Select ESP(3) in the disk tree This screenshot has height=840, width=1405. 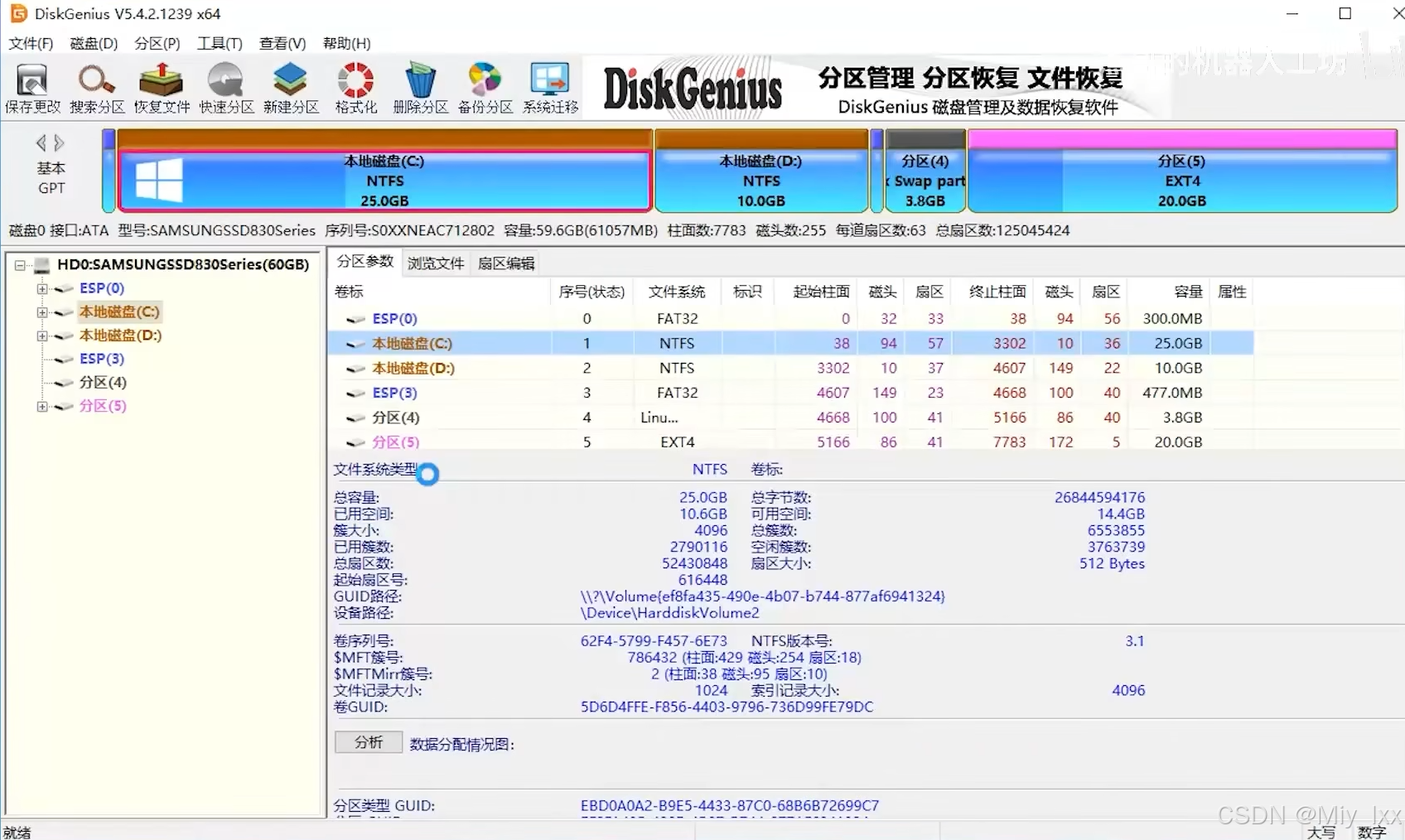point(102,359)
